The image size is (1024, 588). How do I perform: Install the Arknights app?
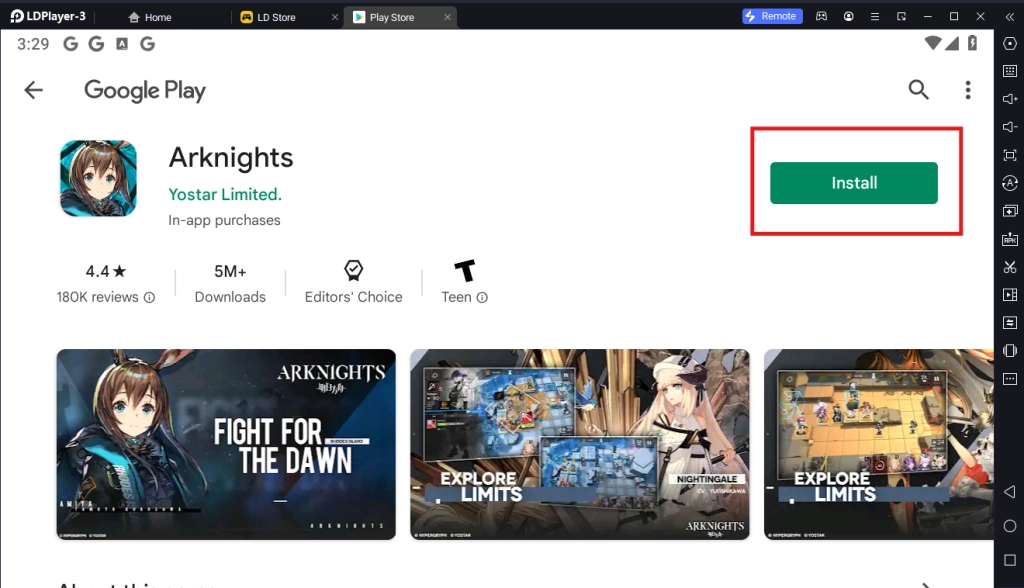[x=854, y=183]
